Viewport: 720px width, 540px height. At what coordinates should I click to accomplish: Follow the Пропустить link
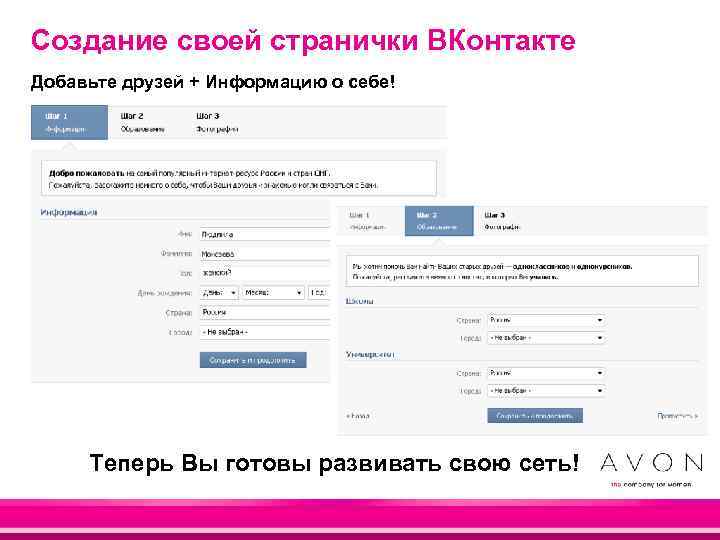click(677, 416)
